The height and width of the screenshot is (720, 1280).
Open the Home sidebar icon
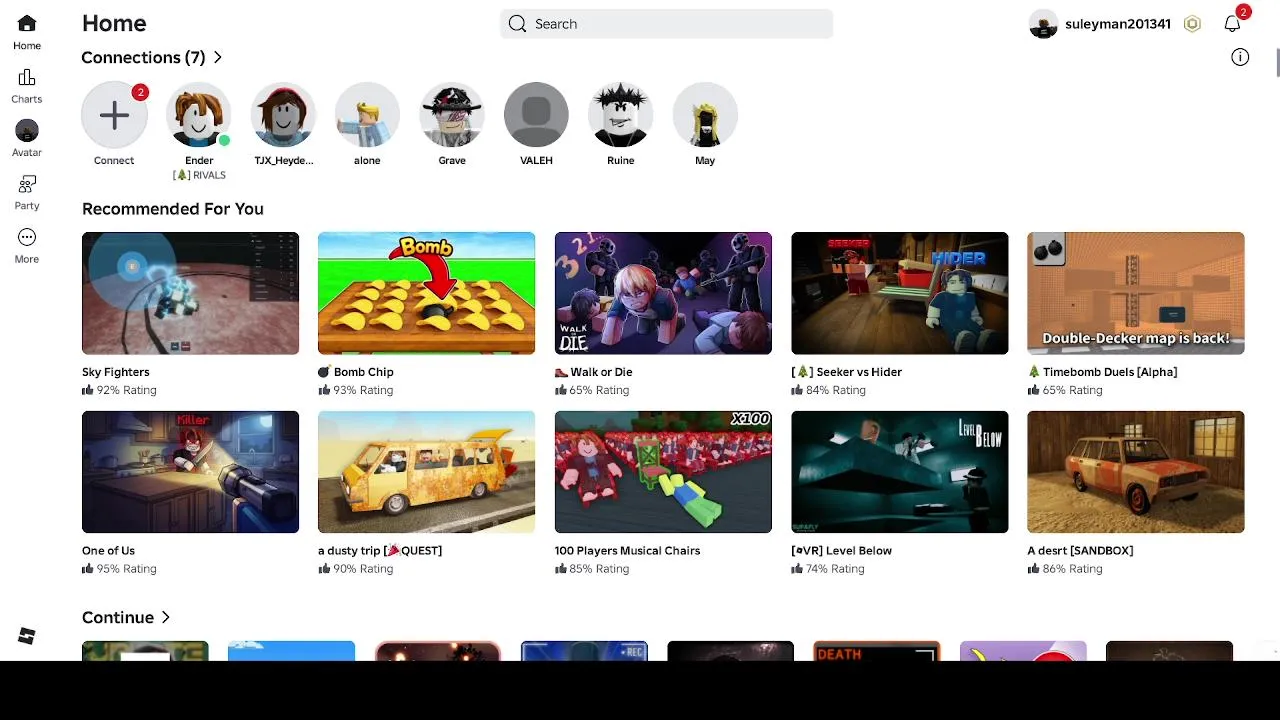click(x=27, y=24)
